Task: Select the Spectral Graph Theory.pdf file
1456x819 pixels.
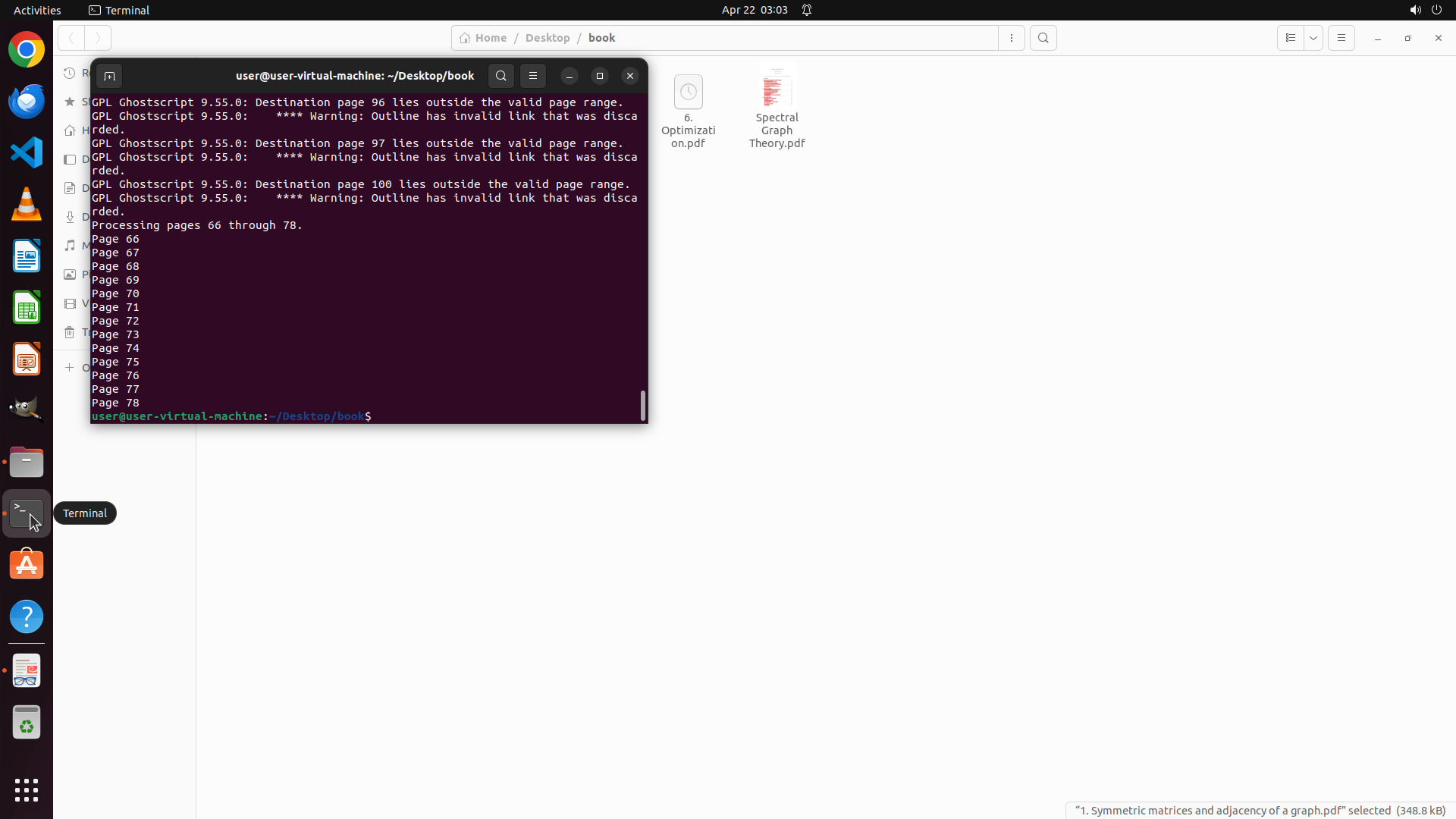Action: [x=777, y=108]
